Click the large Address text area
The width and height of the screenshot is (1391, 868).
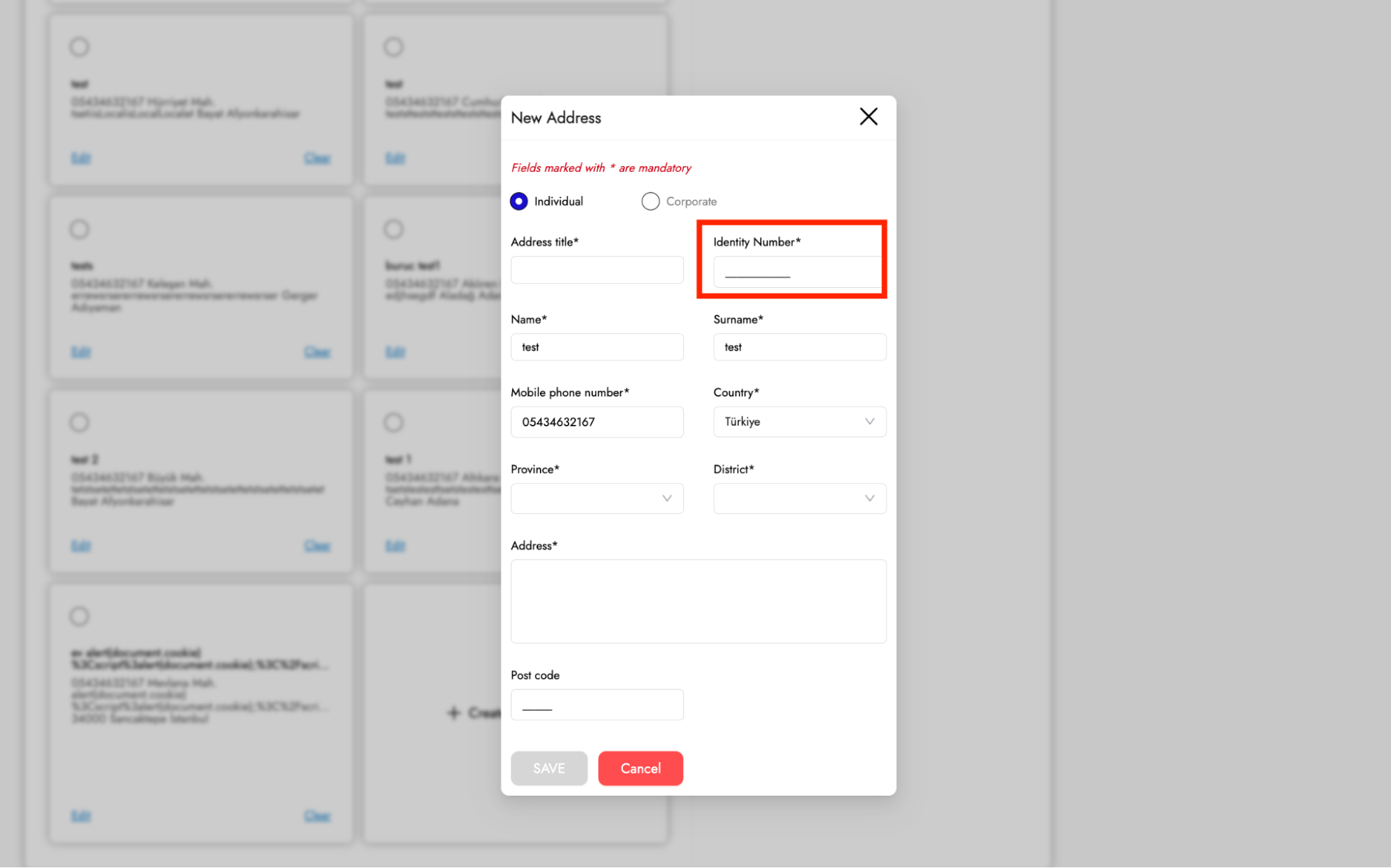[698, 601]
